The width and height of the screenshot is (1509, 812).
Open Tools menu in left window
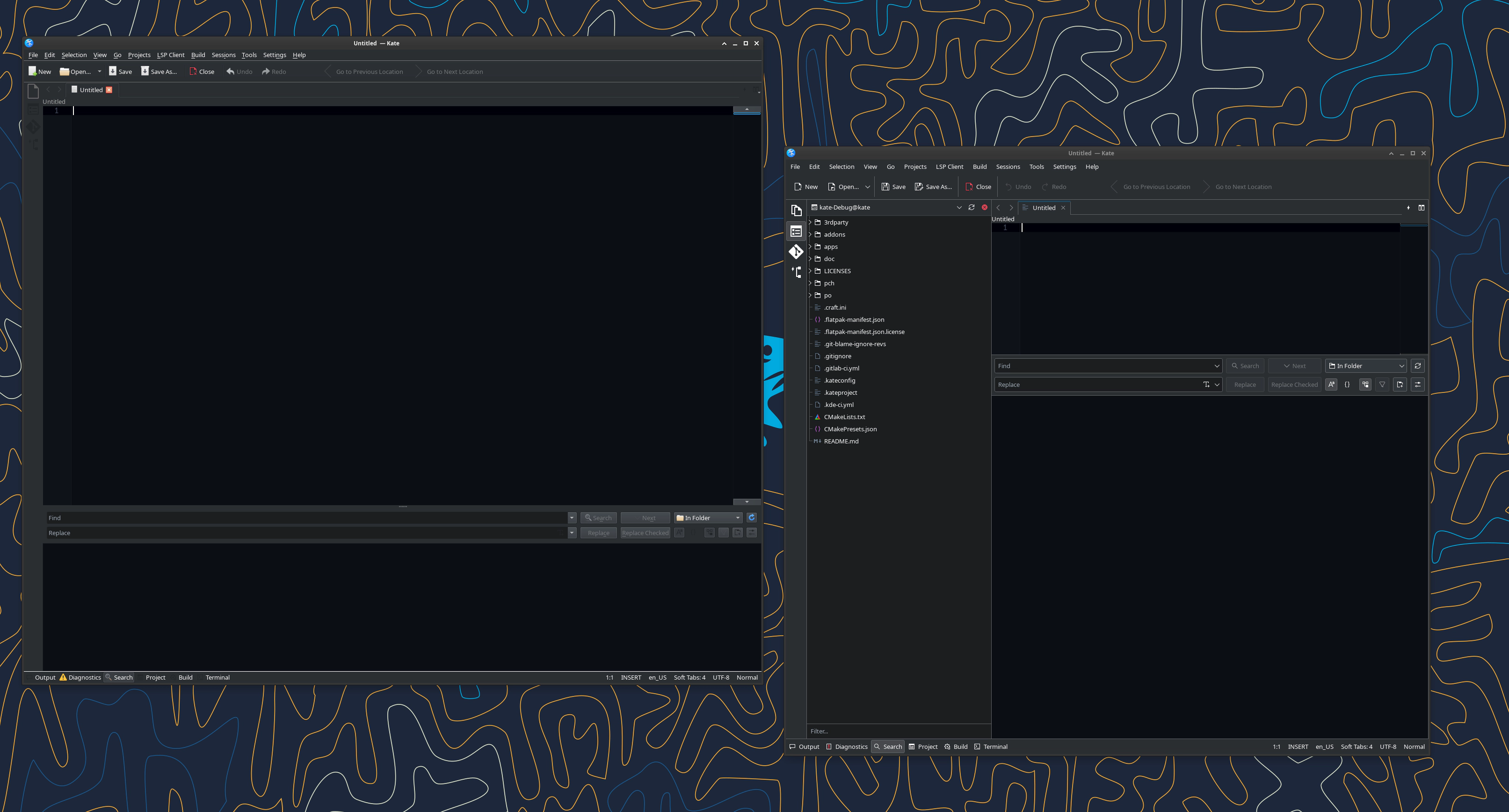click(x=249, y=55)
